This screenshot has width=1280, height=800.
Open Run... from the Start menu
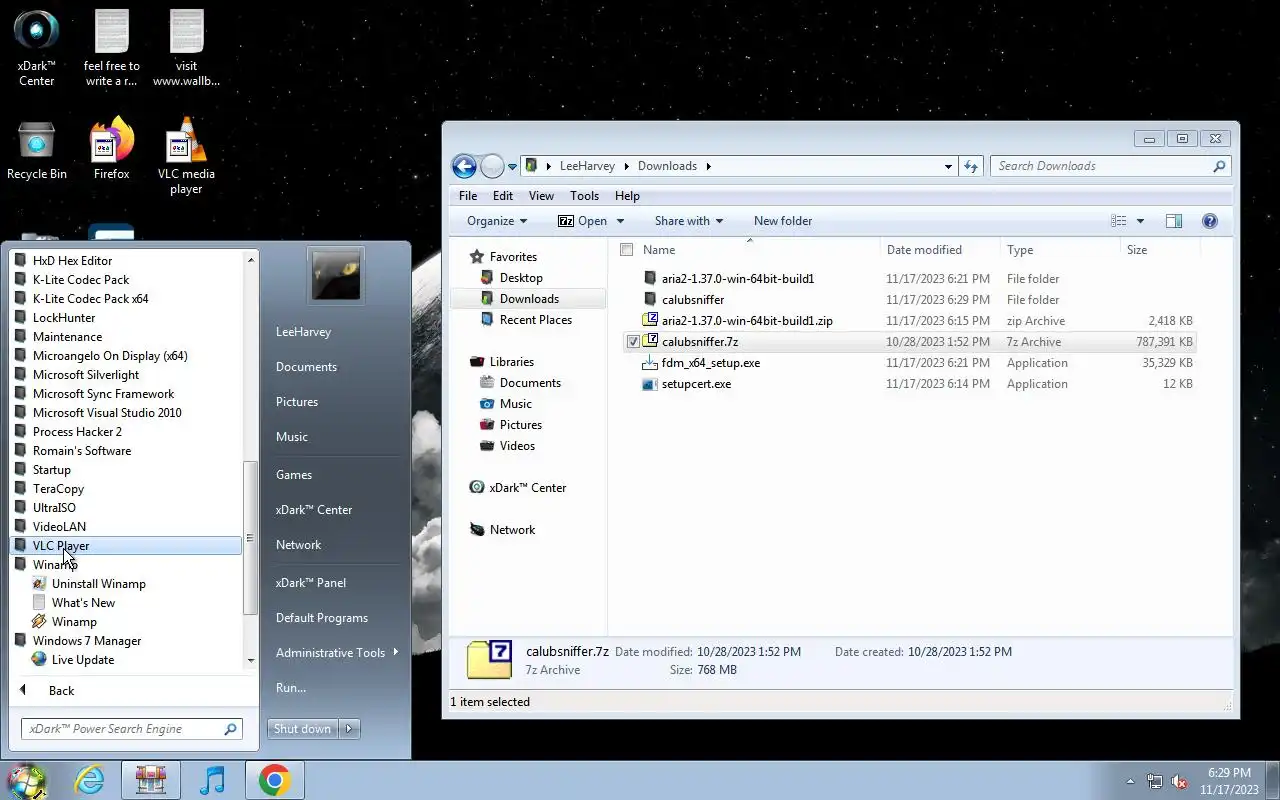point(291,688)
